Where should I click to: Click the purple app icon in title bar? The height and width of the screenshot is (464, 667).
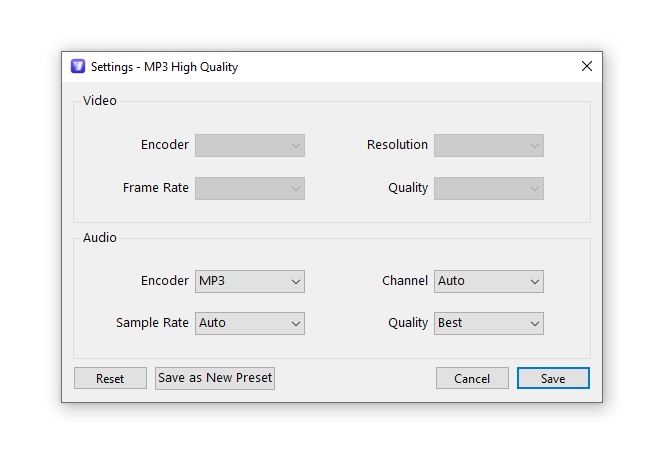[78, 66]
